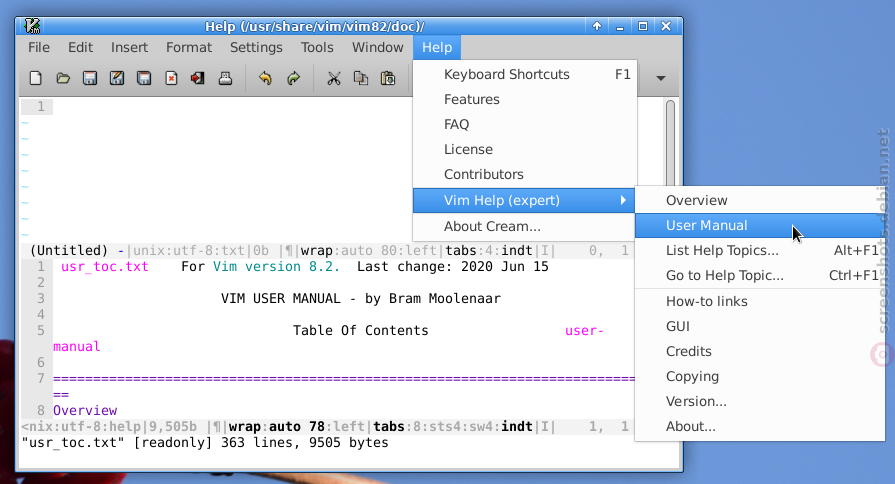895x484 pixels.
Task: Open the How-to links entry
Action: [760, 301]
